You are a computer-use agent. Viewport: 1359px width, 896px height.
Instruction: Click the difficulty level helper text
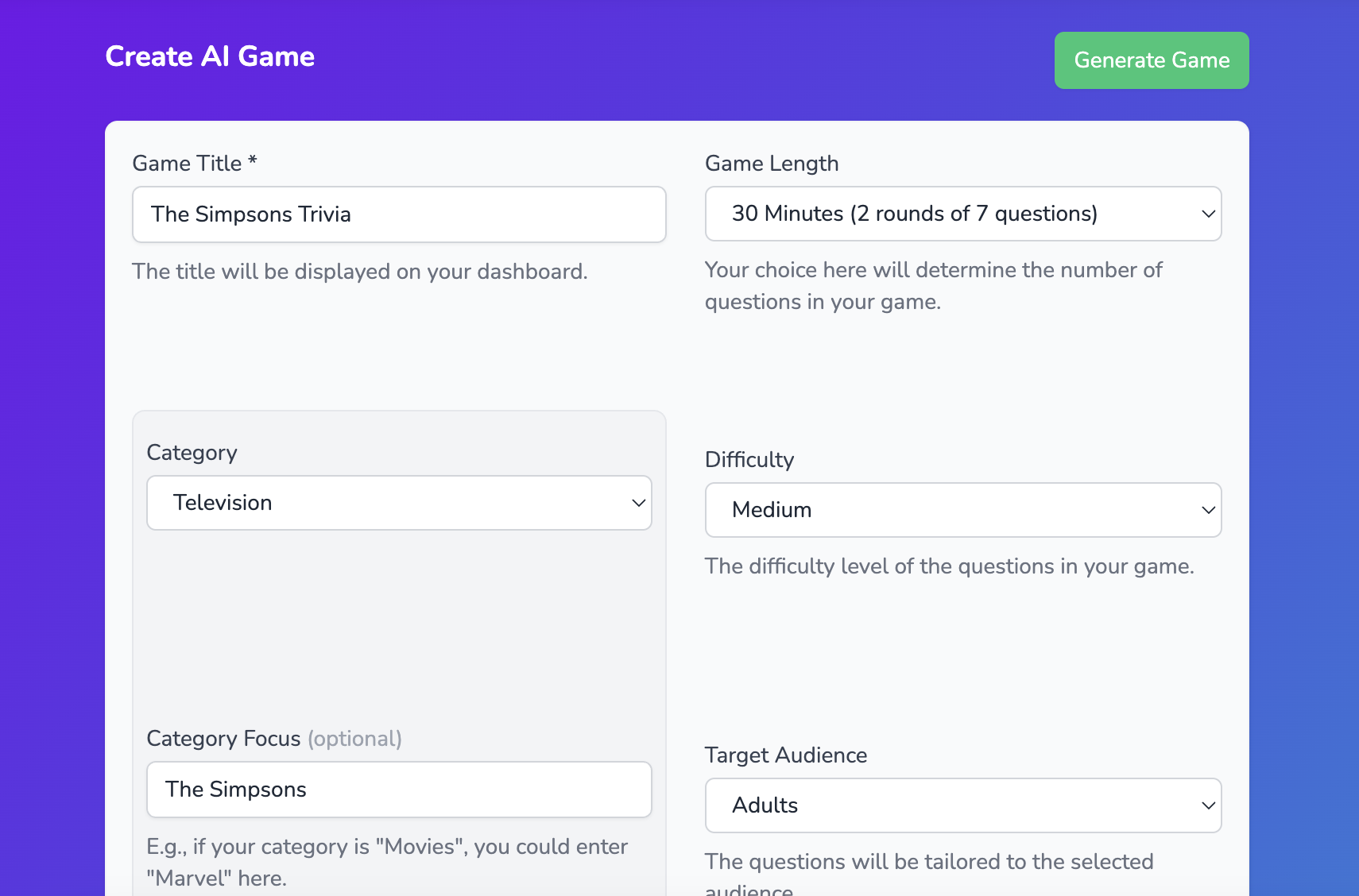[949, 566]
